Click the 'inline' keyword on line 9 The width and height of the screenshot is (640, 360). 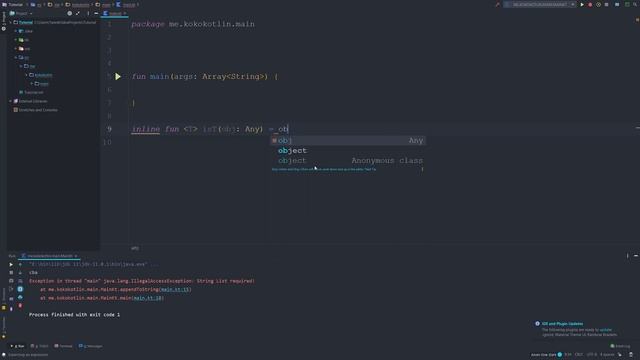pyautogui.click(x=146, y=129)
